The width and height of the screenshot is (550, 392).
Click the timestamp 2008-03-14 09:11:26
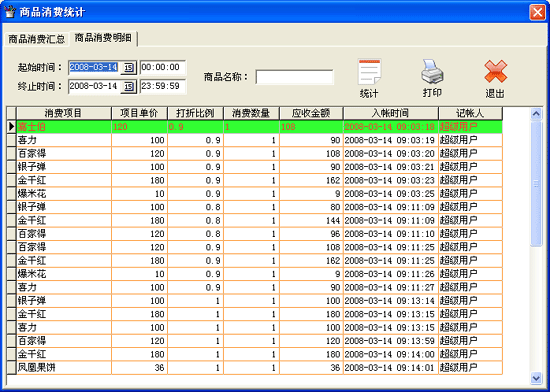coord(390,274)
